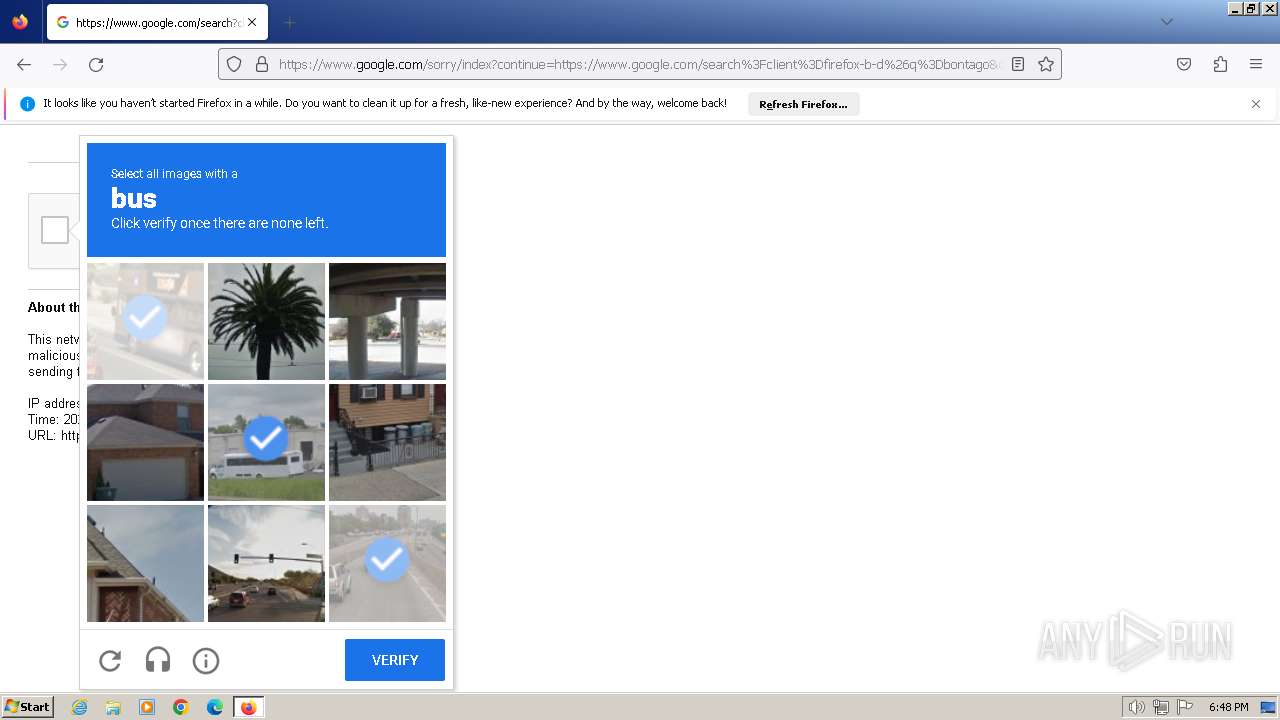Launch Chrome from taskbar
Image resolution: width=1280 pixels, height=720 pixels.
[x=181, y=707]
